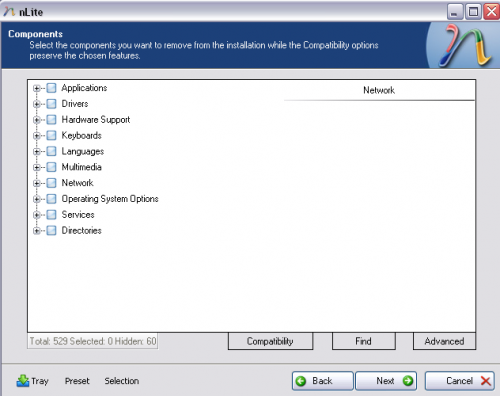
Task: Expand the Directories tree node
Action: click(x=36, y=231)
